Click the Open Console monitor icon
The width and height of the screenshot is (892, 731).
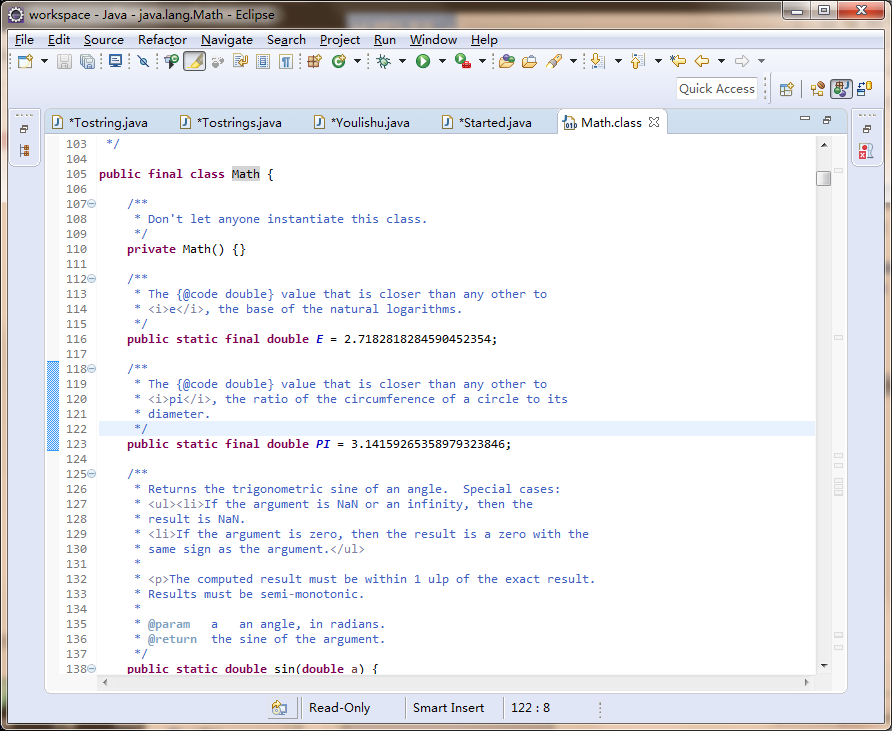pos(115,61)
